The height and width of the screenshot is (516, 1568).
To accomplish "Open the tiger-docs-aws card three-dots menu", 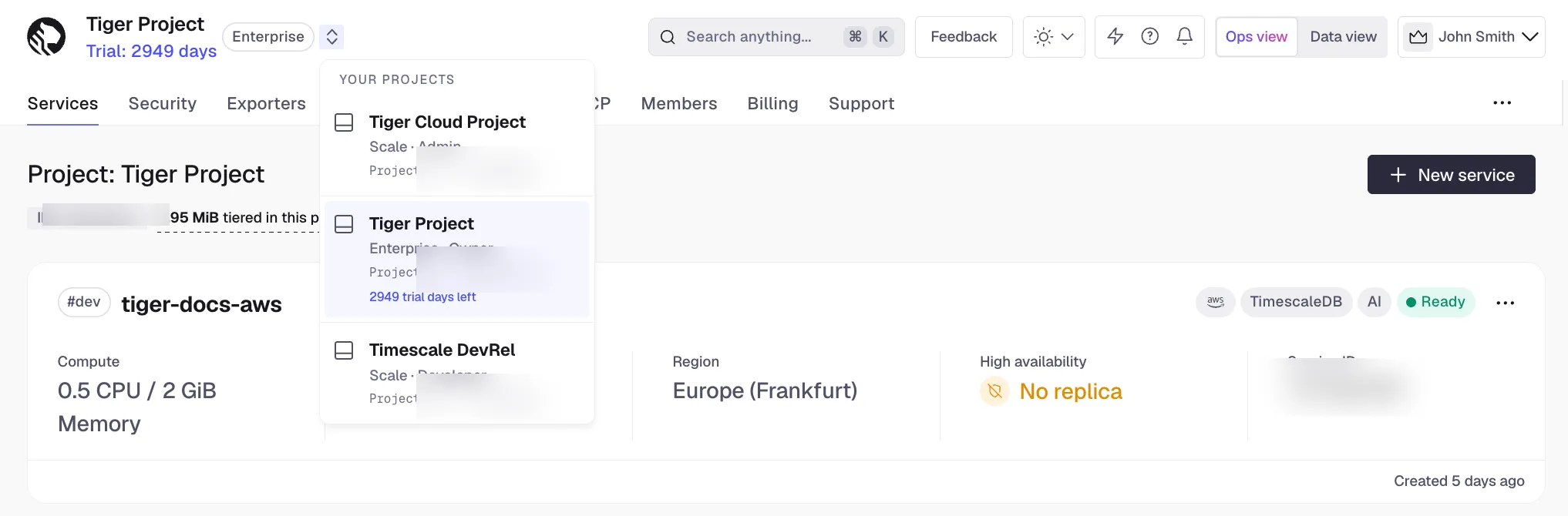I will pos(1505,303).
